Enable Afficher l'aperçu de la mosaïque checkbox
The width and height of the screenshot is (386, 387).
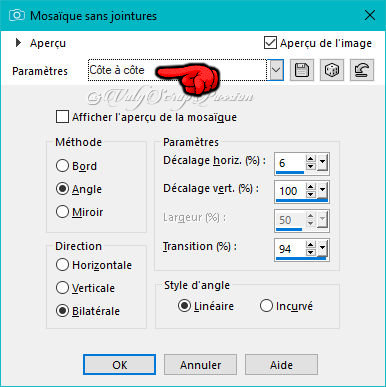point(62,117)
